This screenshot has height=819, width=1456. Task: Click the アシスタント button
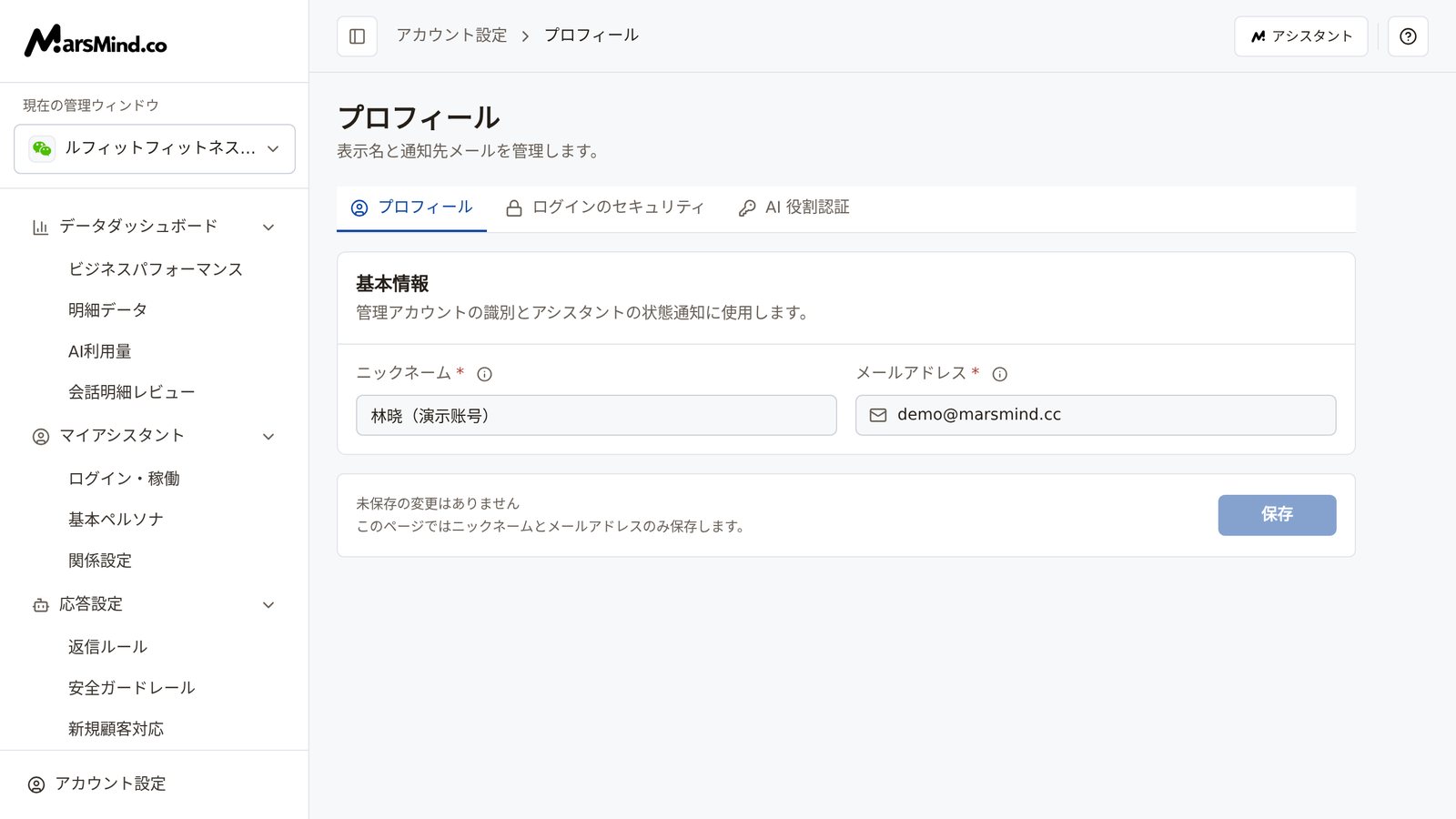coord(1301,36)
